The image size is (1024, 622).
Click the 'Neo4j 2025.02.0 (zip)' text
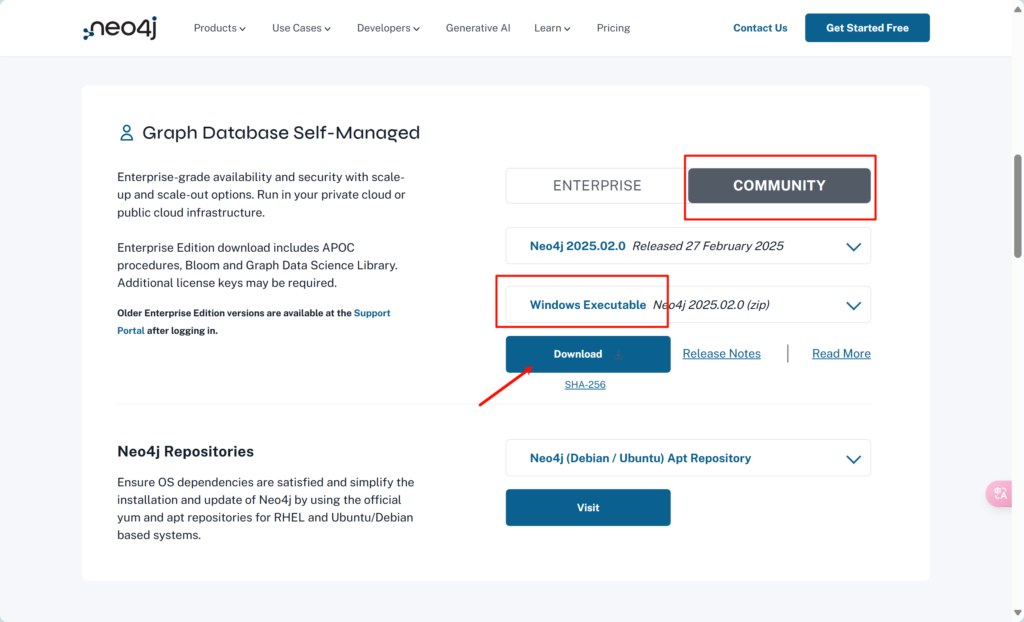pos(711,305)
